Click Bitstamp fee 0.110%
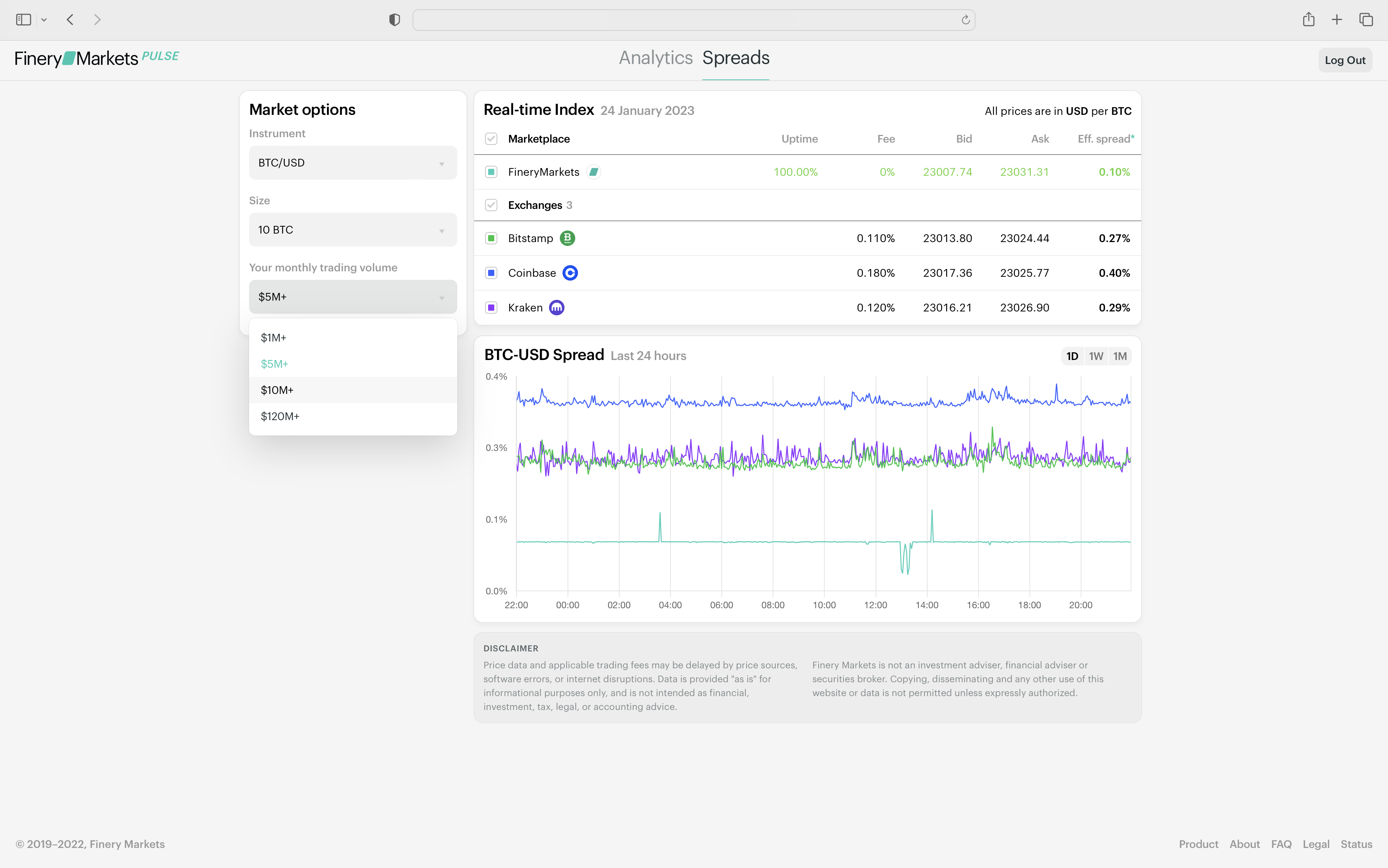This screenshot has width=1388, height=868. pos(876,238)
